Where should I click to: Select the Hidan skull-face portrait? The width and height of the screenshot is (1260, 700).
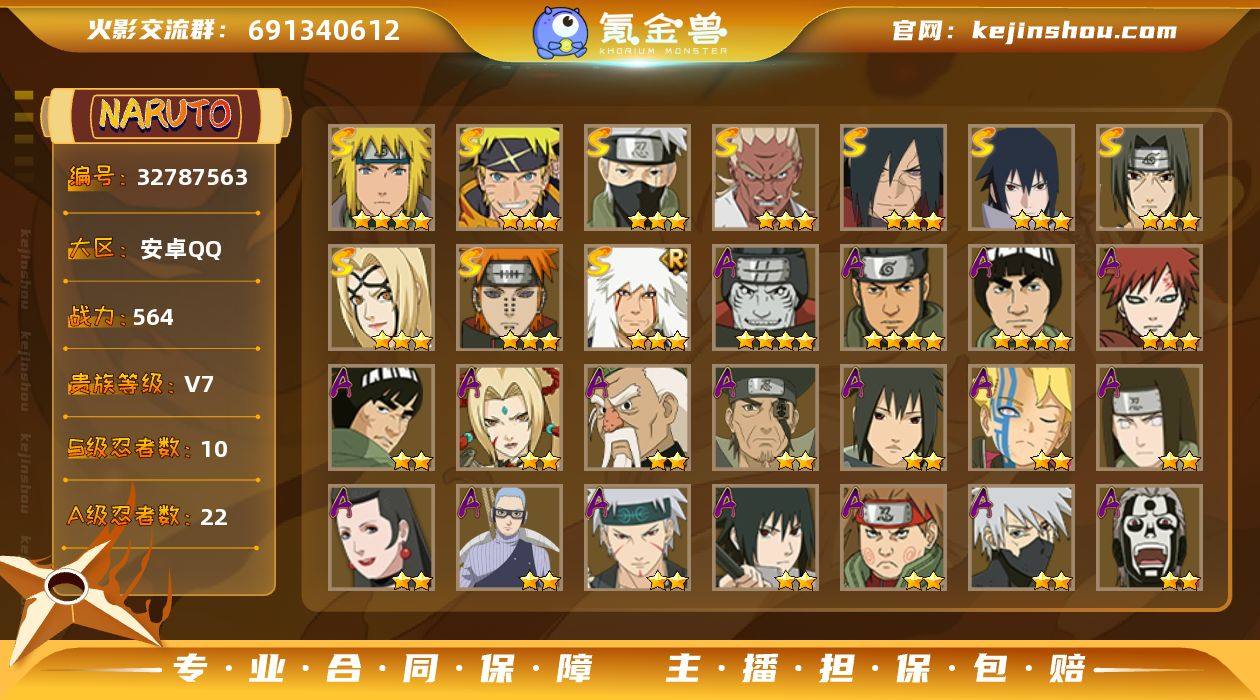(1149, 538)
